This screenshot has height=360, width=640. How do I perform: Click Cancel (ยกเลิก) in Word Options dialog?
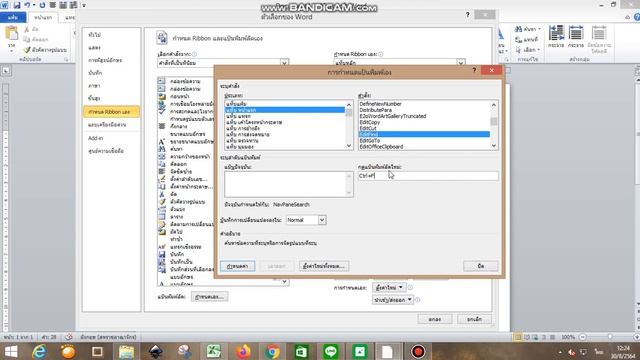[474, 319]
